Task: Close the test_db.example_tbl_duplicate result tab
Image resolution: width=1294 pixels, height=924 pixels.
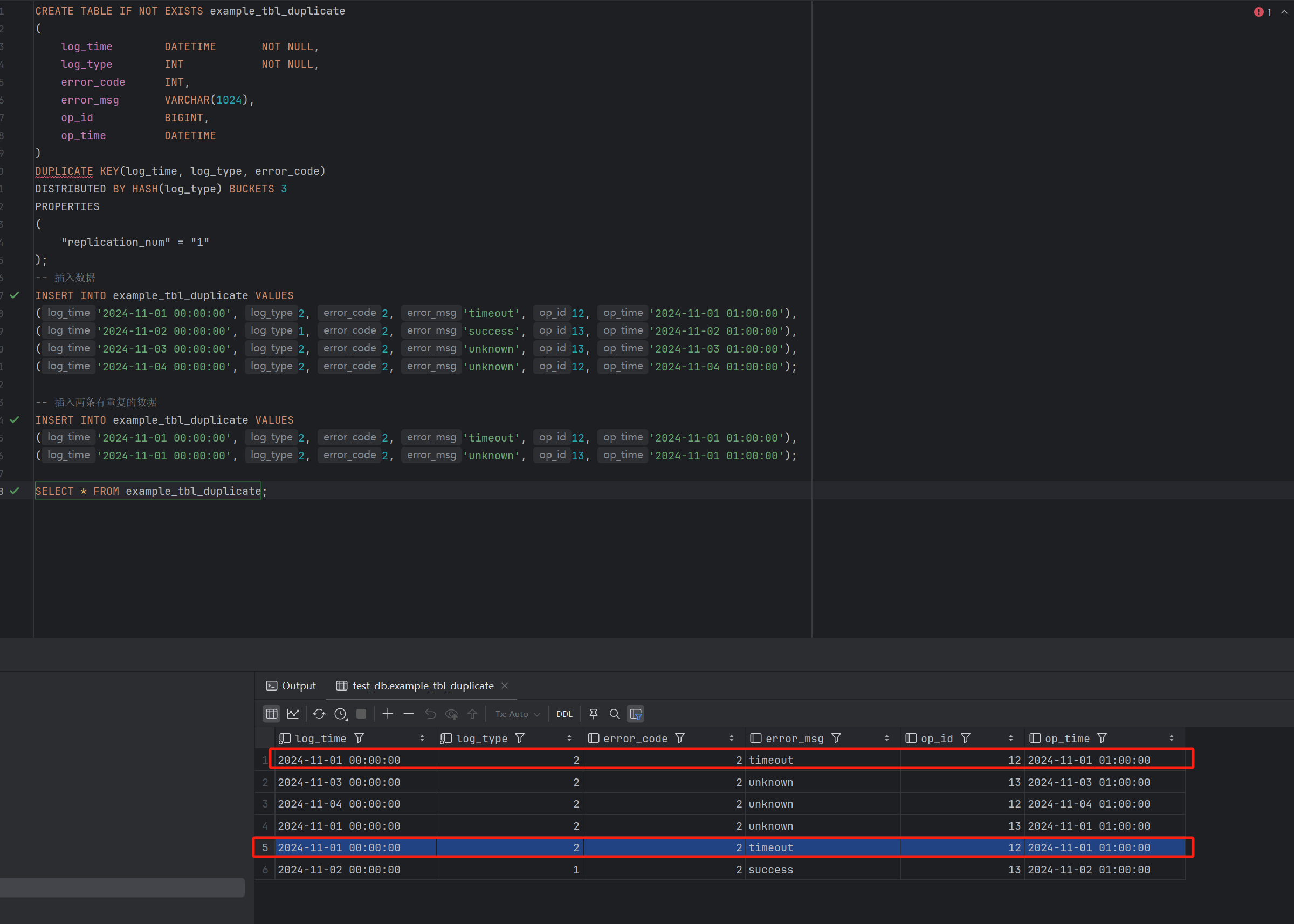Action: click(505, 686)
